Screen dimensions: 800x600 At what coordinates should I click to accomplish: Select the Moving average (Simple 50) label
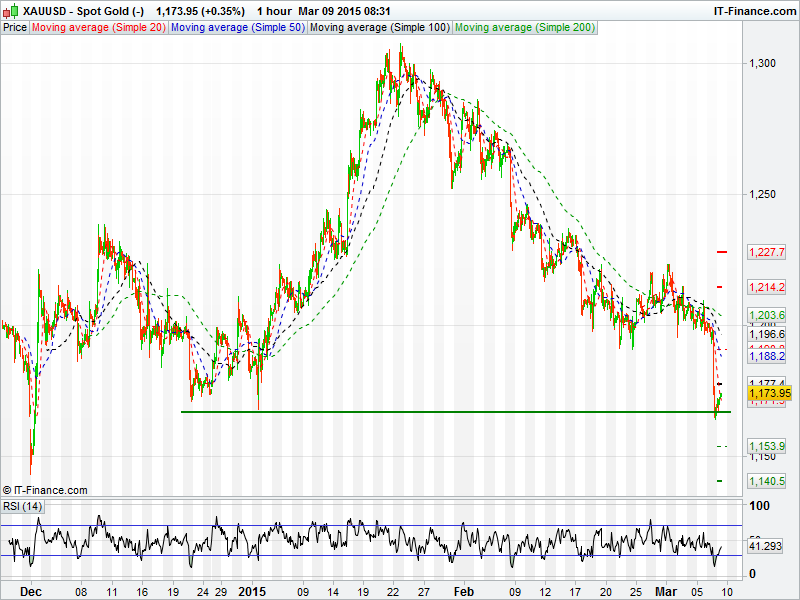click(x=237, y=27)
